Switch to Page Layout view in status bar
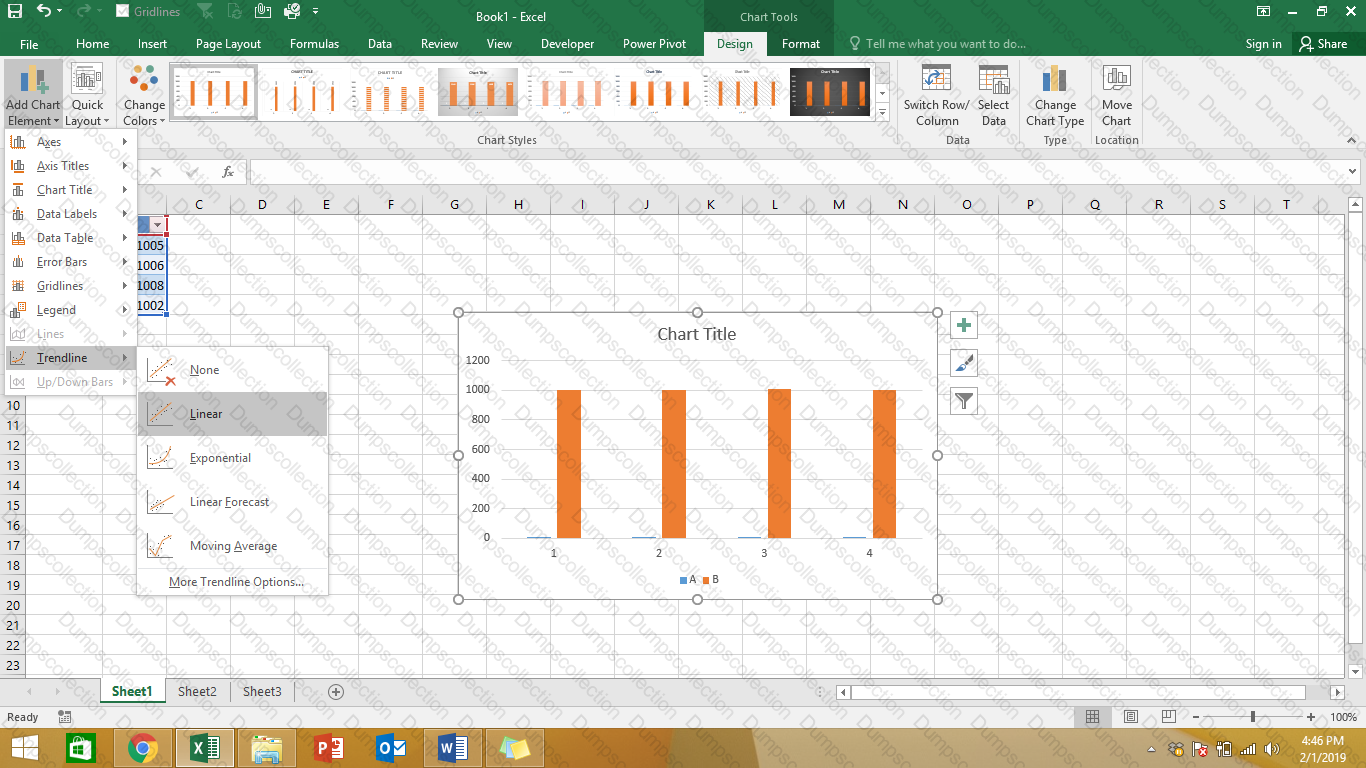The image size is (1366, 768). coord(1130,717)
